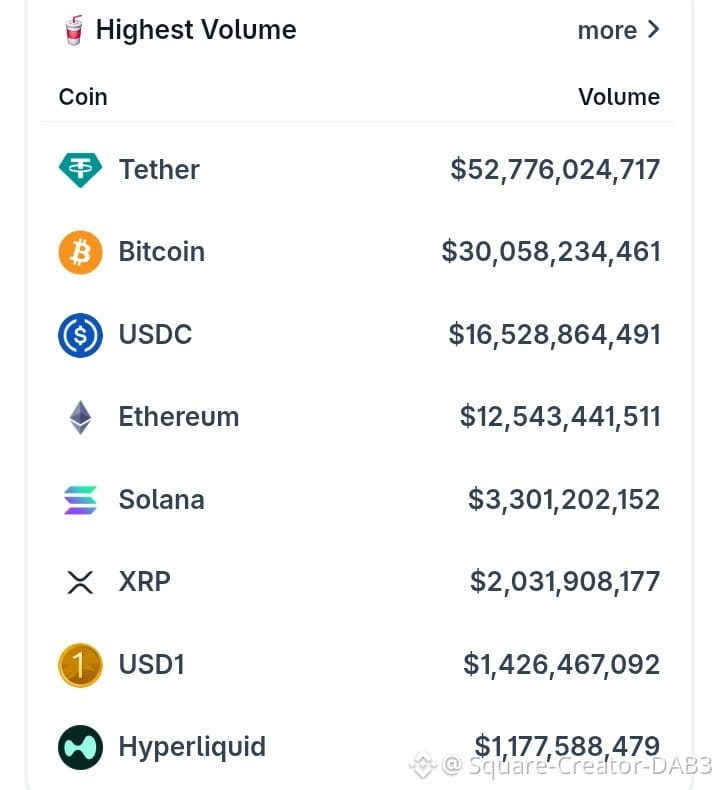Click Solana's volume value $3,301,202,152

coord(564,500)
